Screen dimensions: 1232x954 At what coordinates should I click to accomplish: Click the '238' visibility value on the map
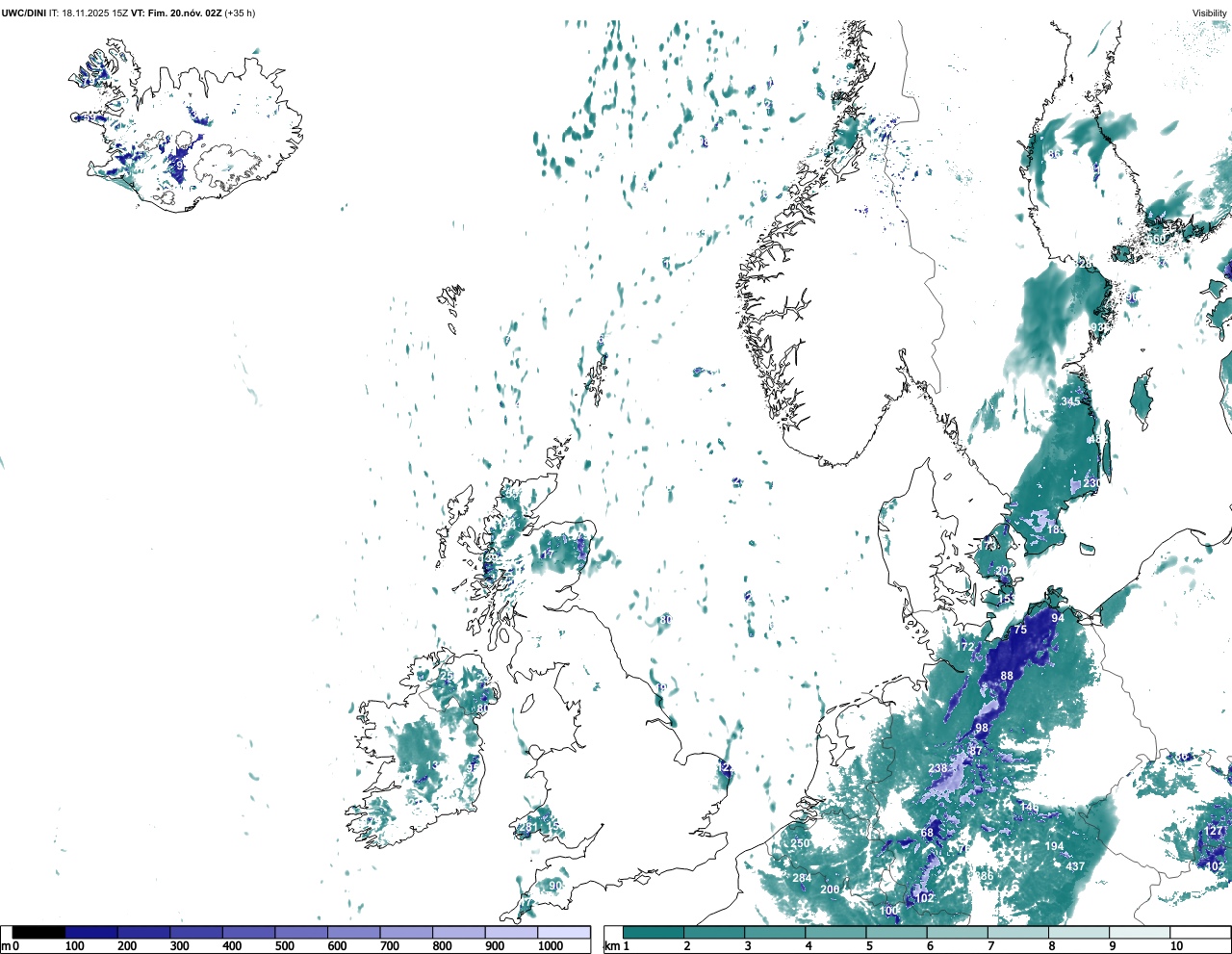pyautogui.click(x=938, y=768)
